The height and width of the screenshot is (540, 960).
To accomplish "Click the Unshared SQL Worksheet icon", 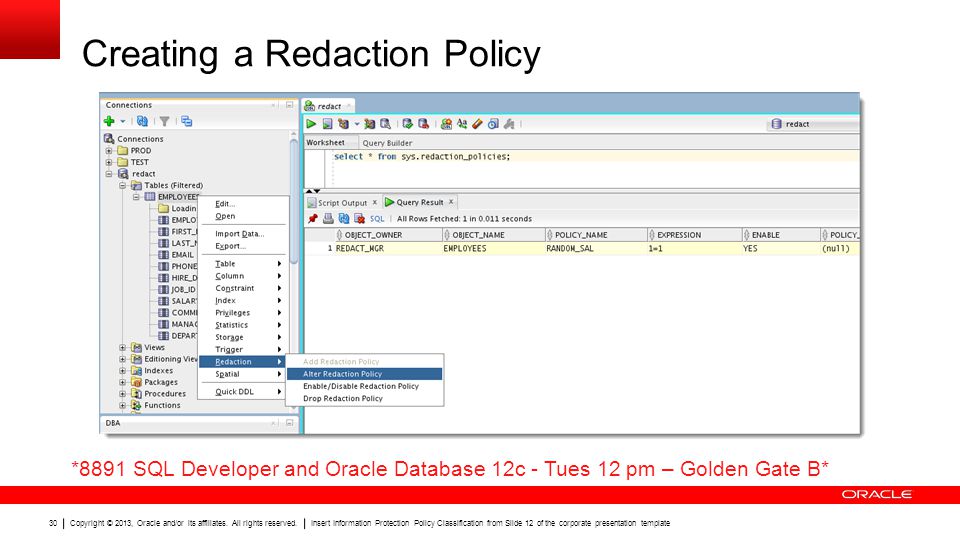I will 446,124.
